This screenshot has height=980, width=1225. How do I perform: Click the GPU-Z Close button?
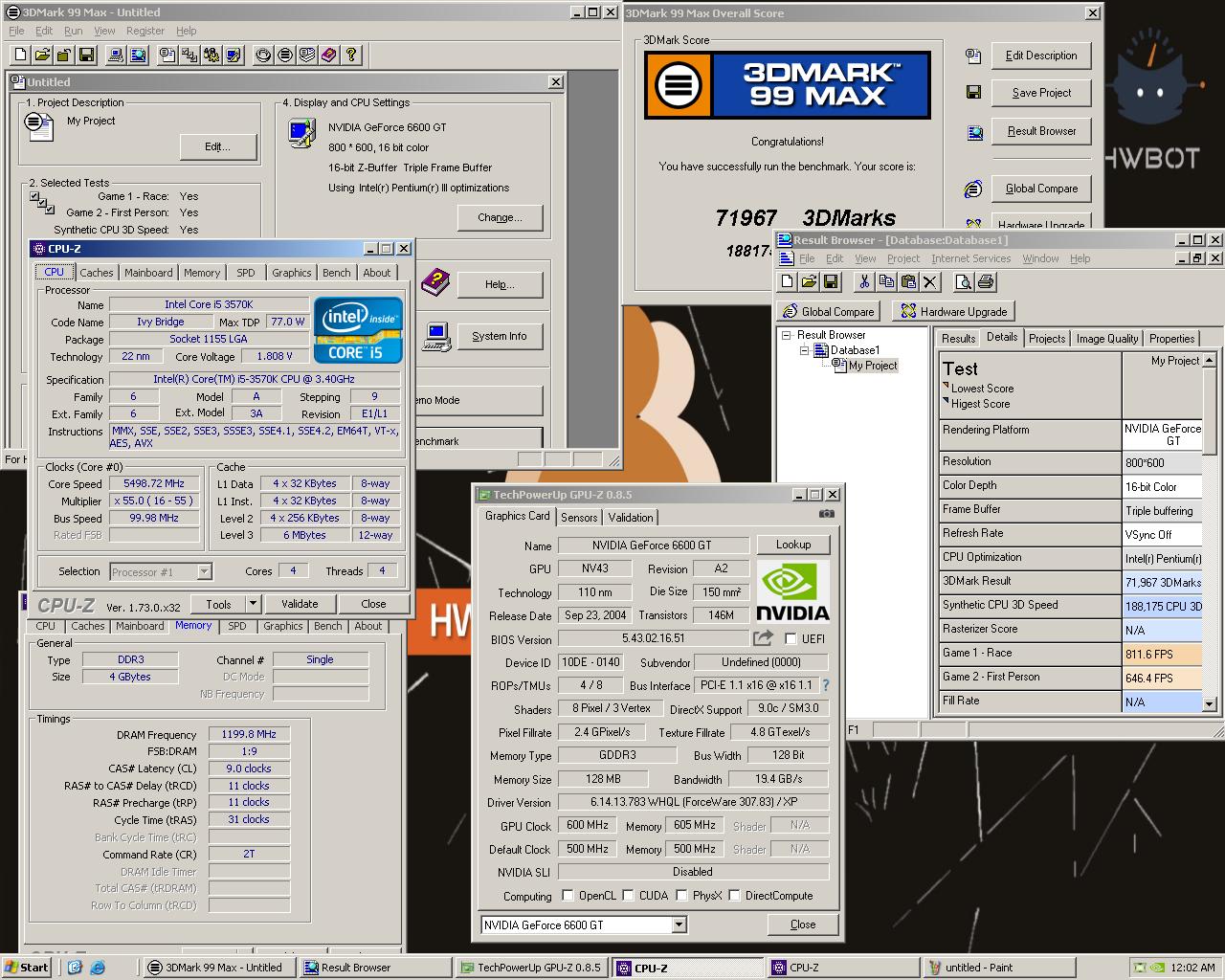(x=803, y=924)
